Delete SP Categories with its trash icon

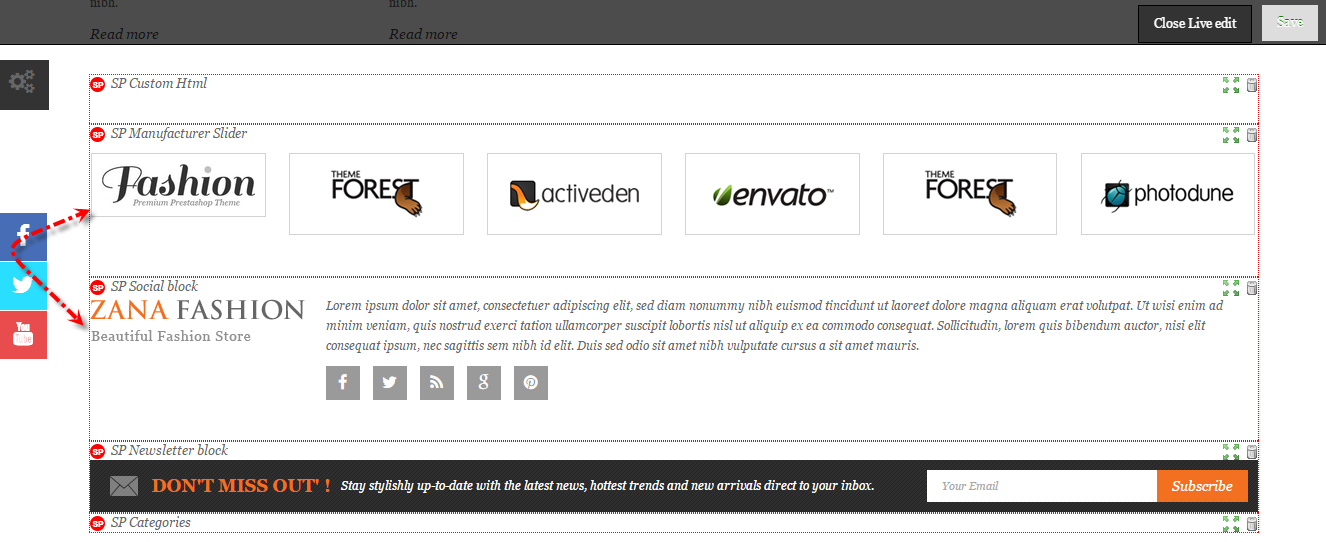point(1251,524)
